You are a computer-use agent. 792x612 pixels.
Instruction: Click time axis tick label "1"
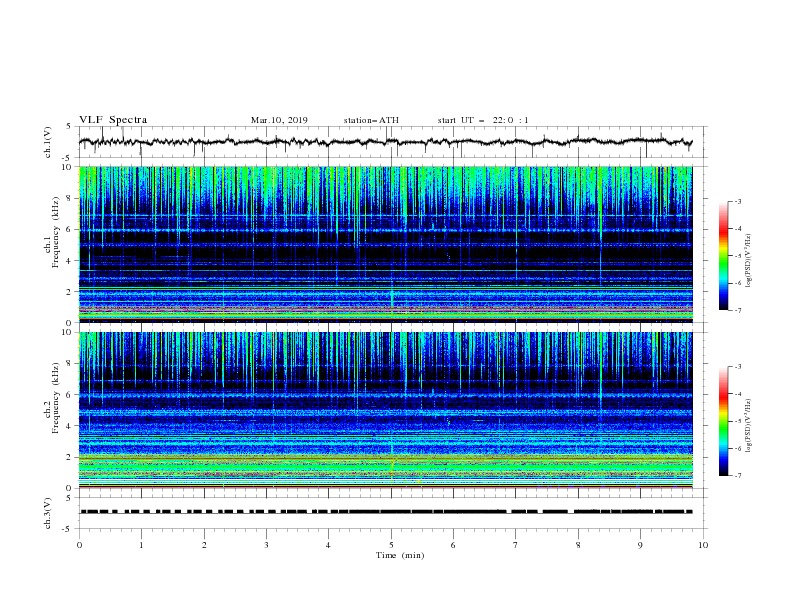click(141, 545)
